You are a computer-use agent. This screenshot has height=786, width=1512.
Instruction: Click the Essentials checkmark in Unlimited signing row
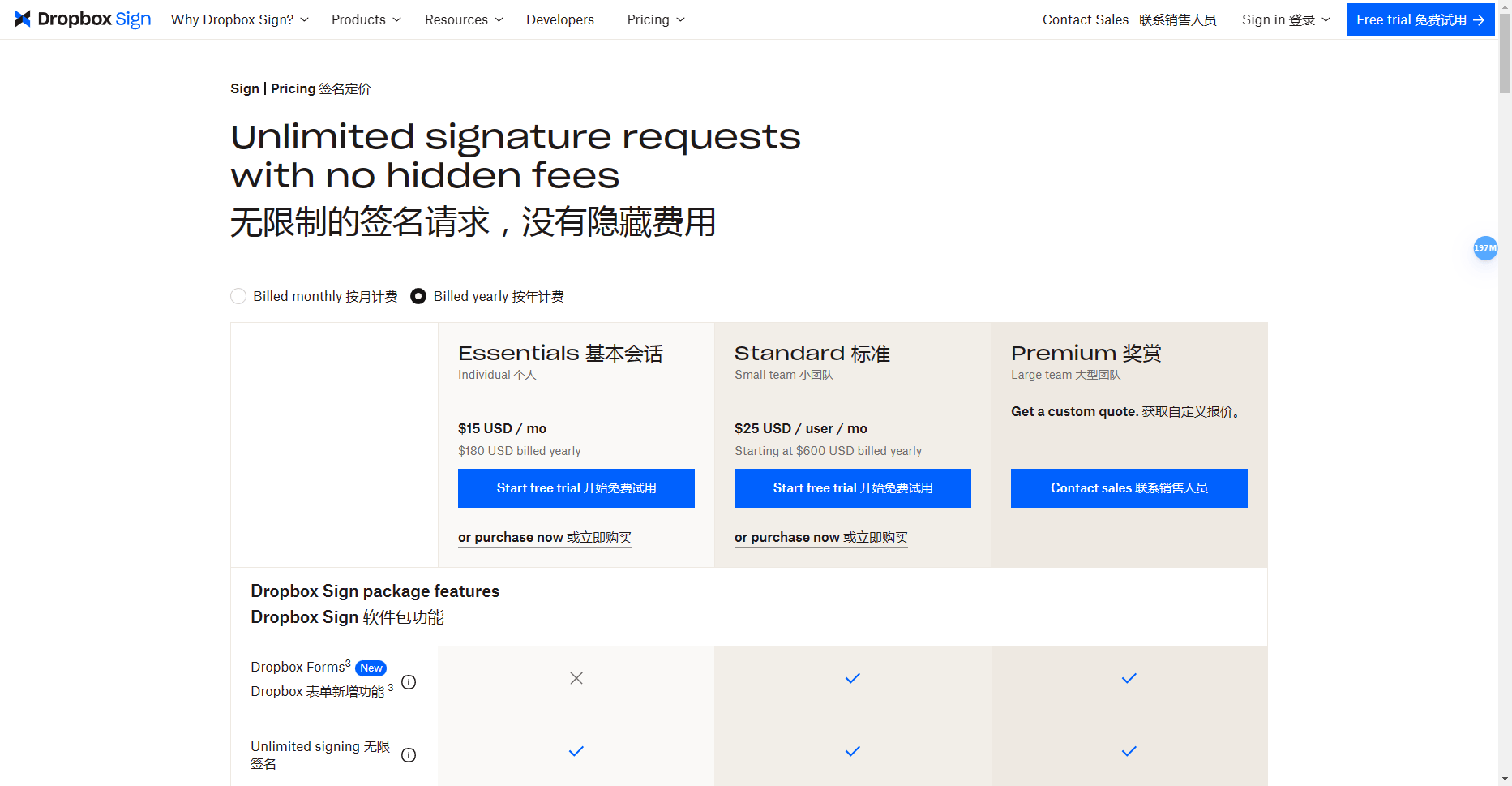576,751
